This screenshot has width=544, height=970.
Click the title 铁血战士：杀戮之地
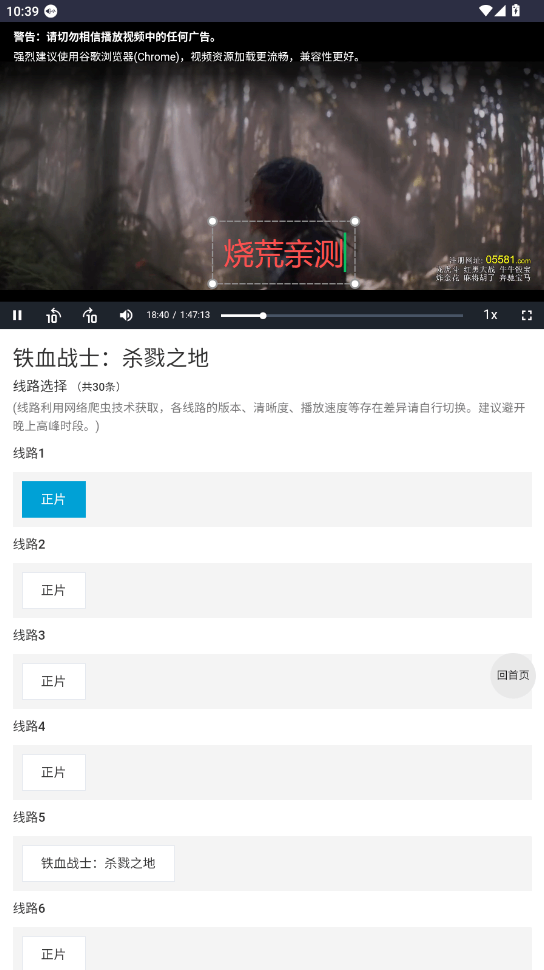click(x=111, y=358)
